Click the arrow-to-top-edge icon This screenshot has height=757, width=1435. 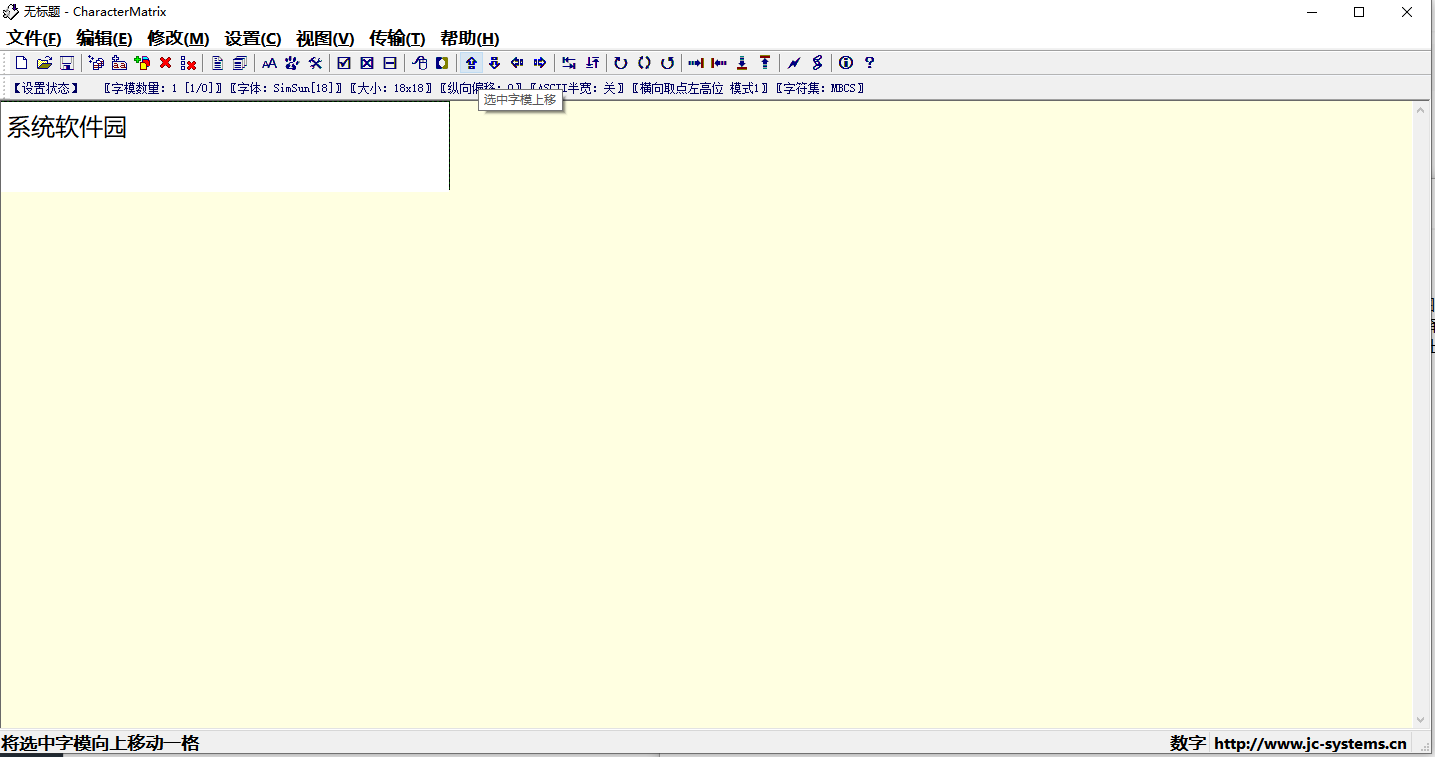(x=765, y=63)
